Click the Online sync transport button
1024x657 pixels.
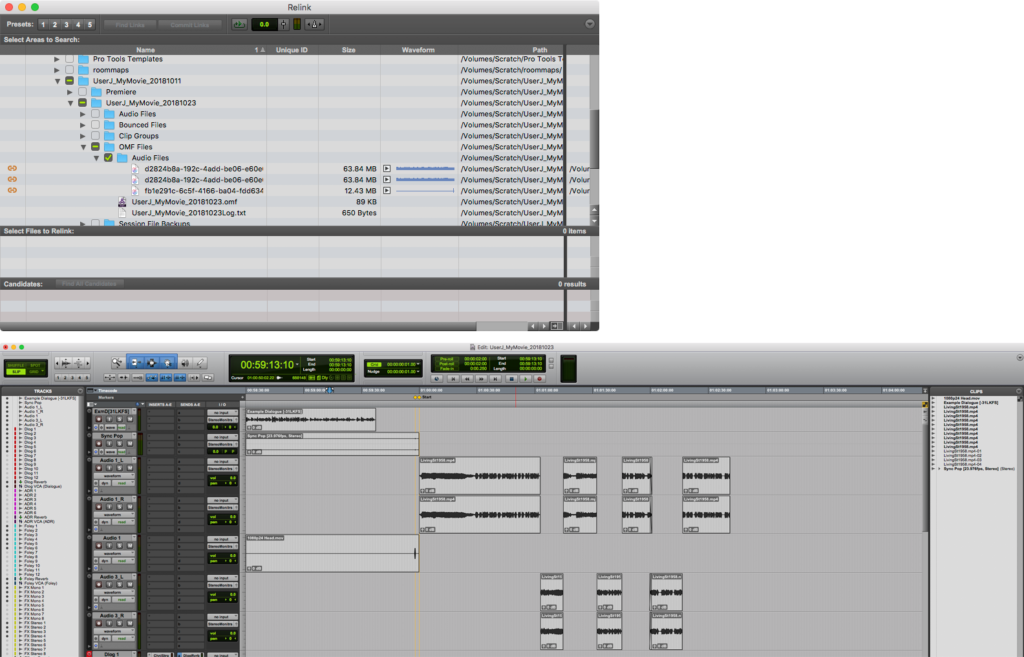click(437, 379)
